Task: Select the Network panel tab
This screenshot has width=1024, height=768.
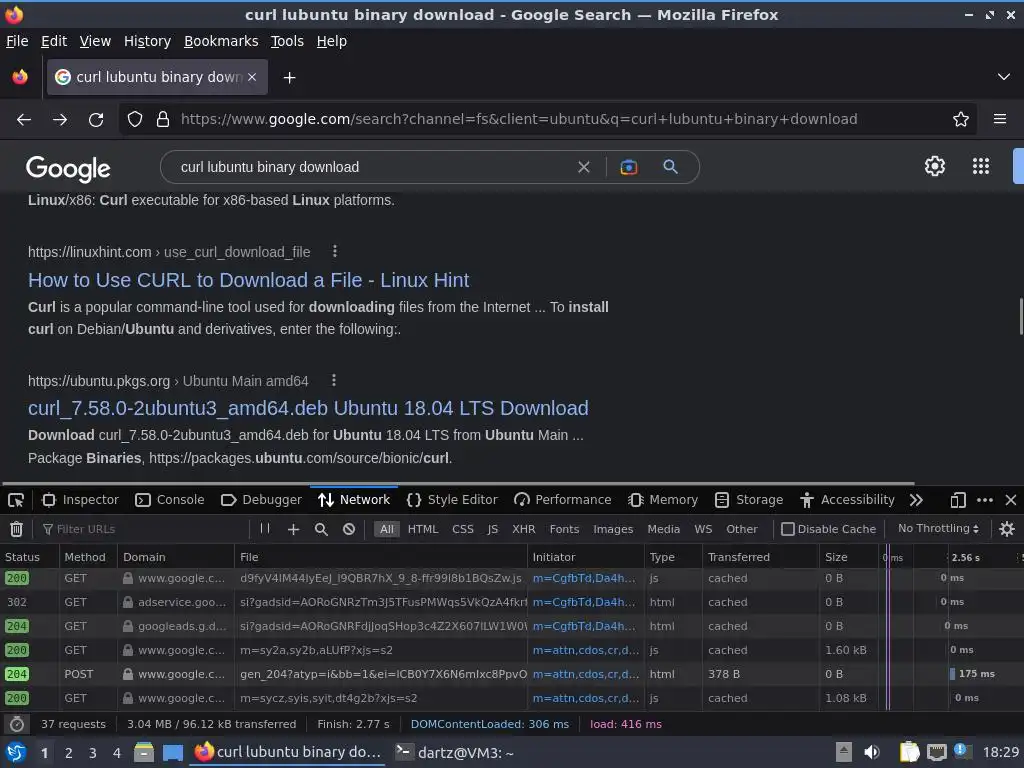Action: (354, 500)
